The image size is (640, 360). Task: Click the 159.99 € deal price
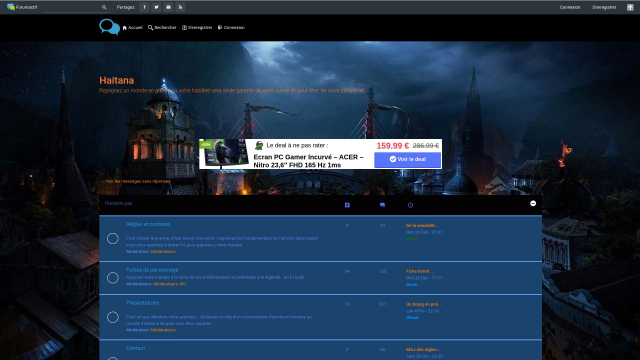point(393,146)
